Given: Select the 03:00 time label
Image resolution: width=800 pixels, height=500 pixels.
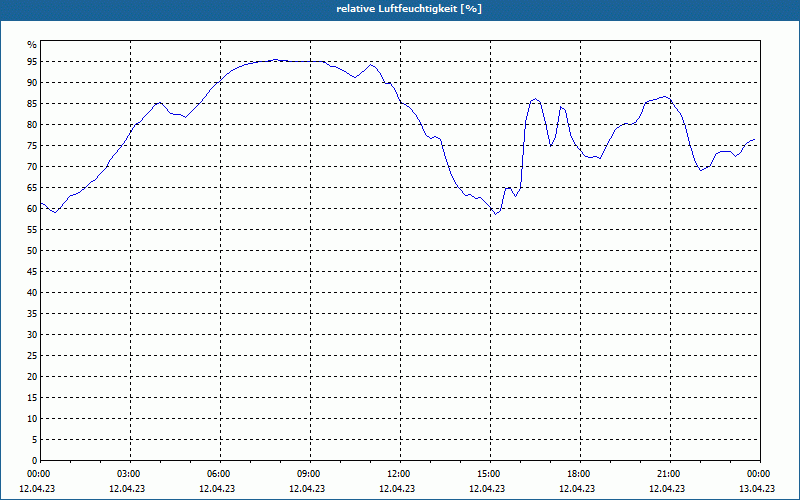Looking at the screenshot, I should pyautogui.click(x=128, y=474).
